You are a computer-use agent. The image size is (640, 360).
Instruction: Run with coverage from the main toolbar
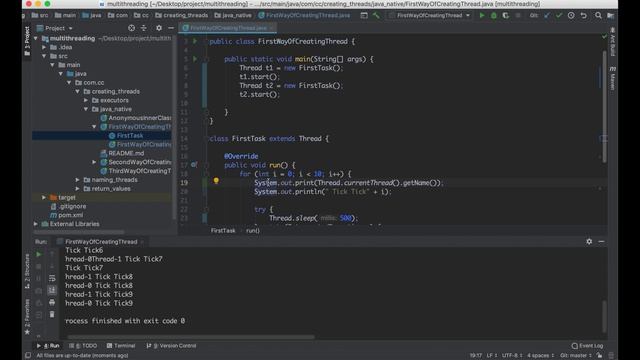pyautogui.click(x=506, y=16)
